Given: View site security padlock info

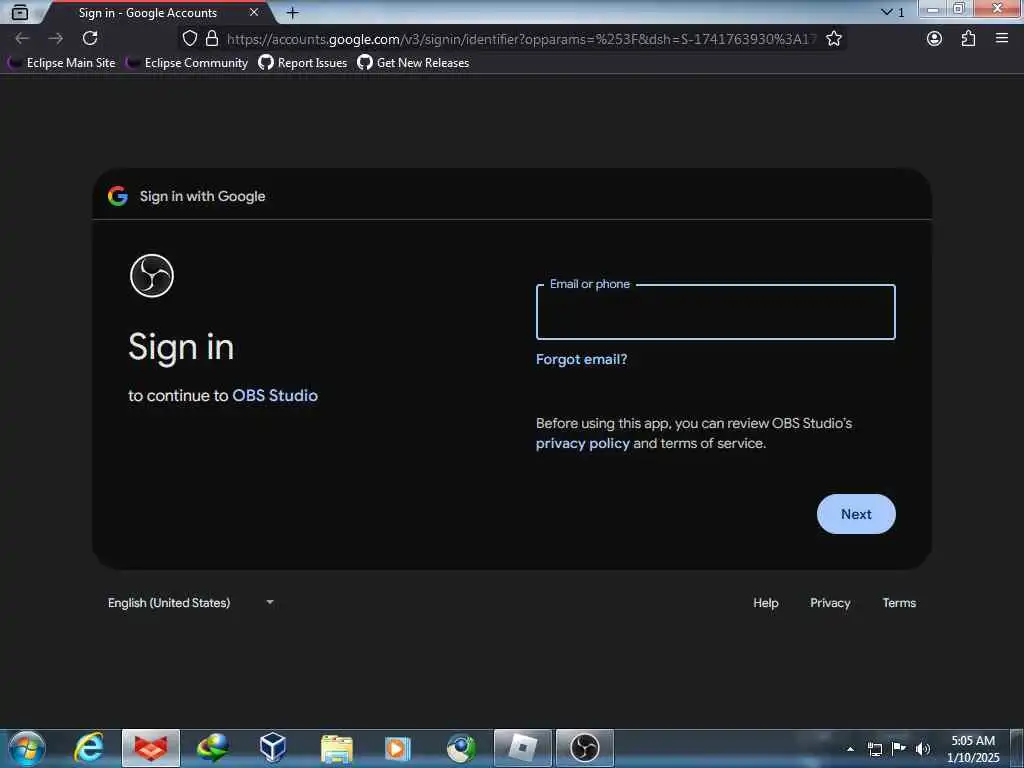Looking at the screenshot, I should (x=212, y=39).
